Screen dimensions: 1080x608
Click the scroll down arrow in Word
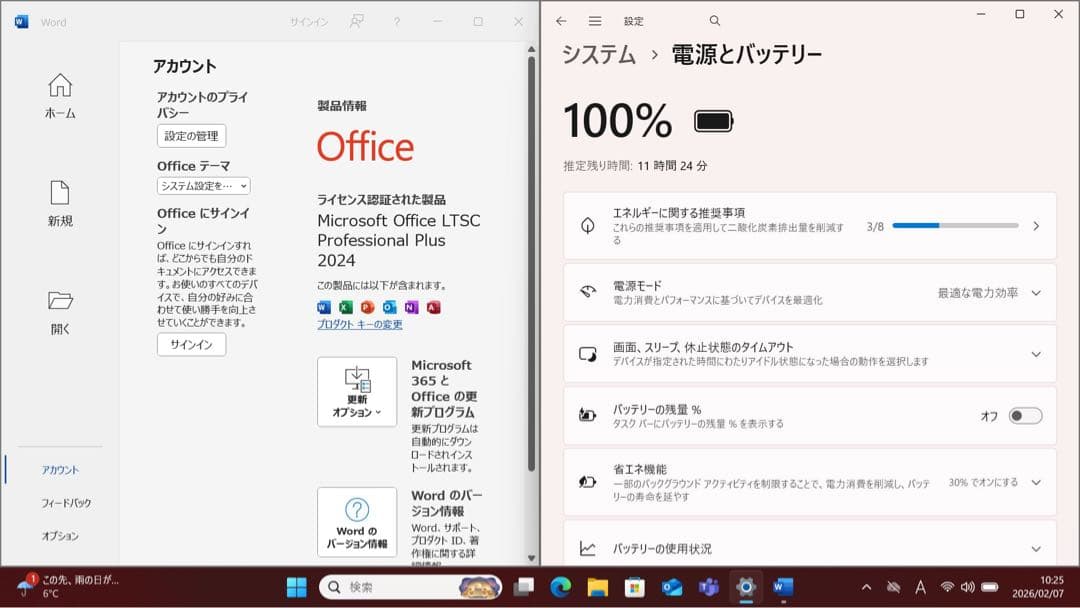click(x=531, y=558)
